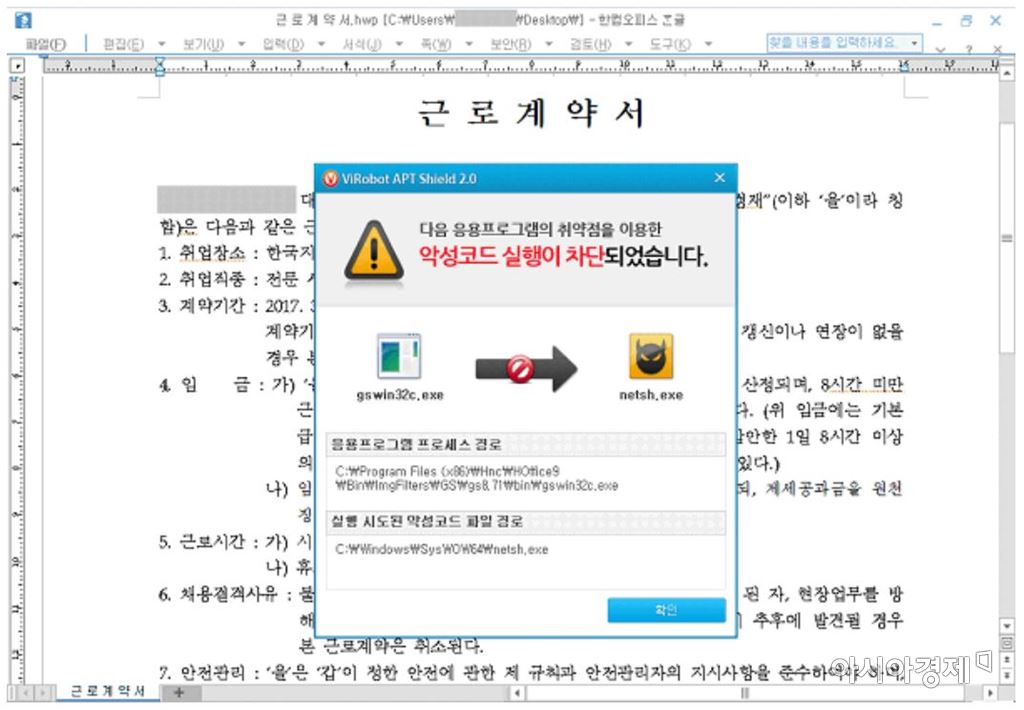Expand the 보기 menu dropdown arrow
Image resolution: width=1024 pixels, height=710 pixels.
(x=242, y=44)
